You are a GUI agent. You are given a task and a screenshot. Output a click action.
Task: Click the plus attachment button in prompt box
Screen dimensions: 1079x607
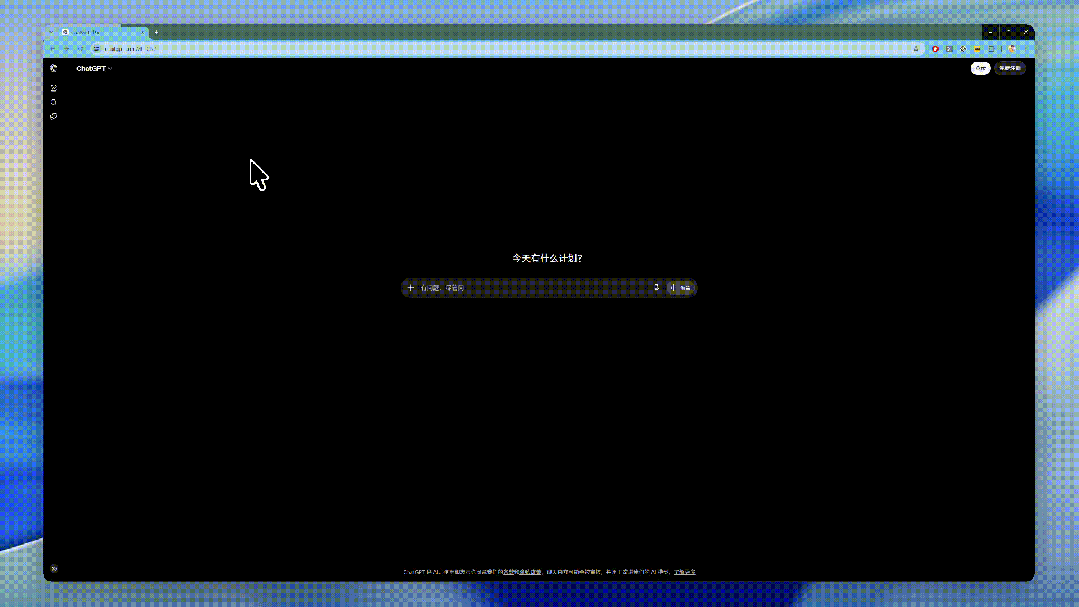(x=411, y=288)
